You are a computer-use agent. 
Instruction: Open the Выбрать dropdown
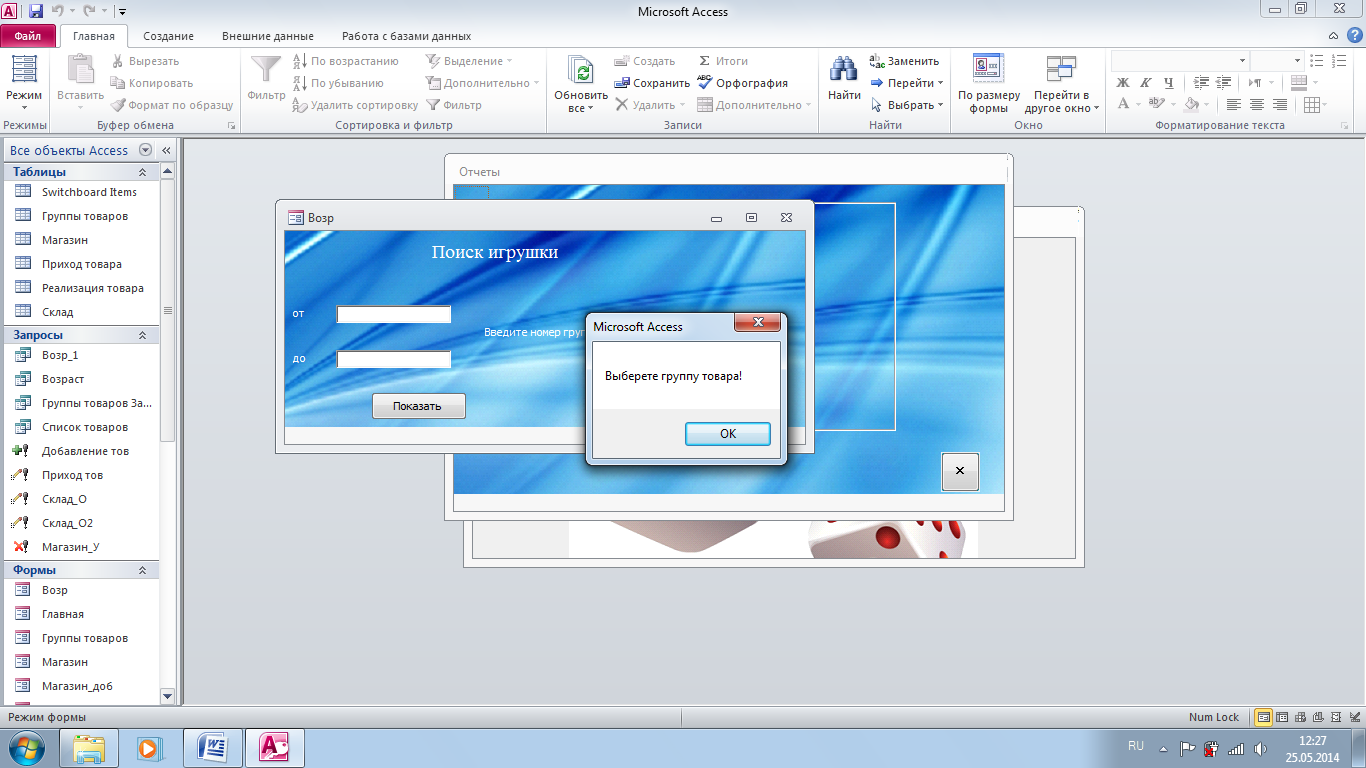[906, 105]
